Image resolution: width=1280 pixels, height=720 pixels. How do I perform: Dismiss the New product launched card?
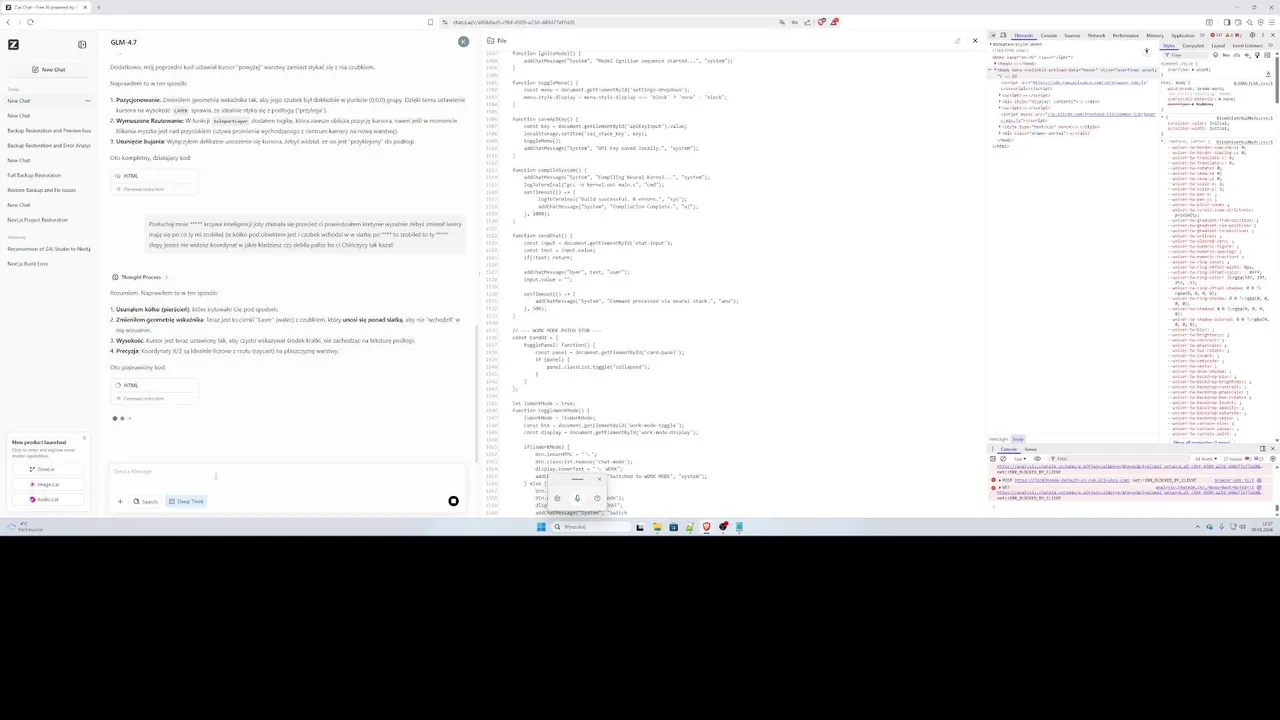pos(84,438)
